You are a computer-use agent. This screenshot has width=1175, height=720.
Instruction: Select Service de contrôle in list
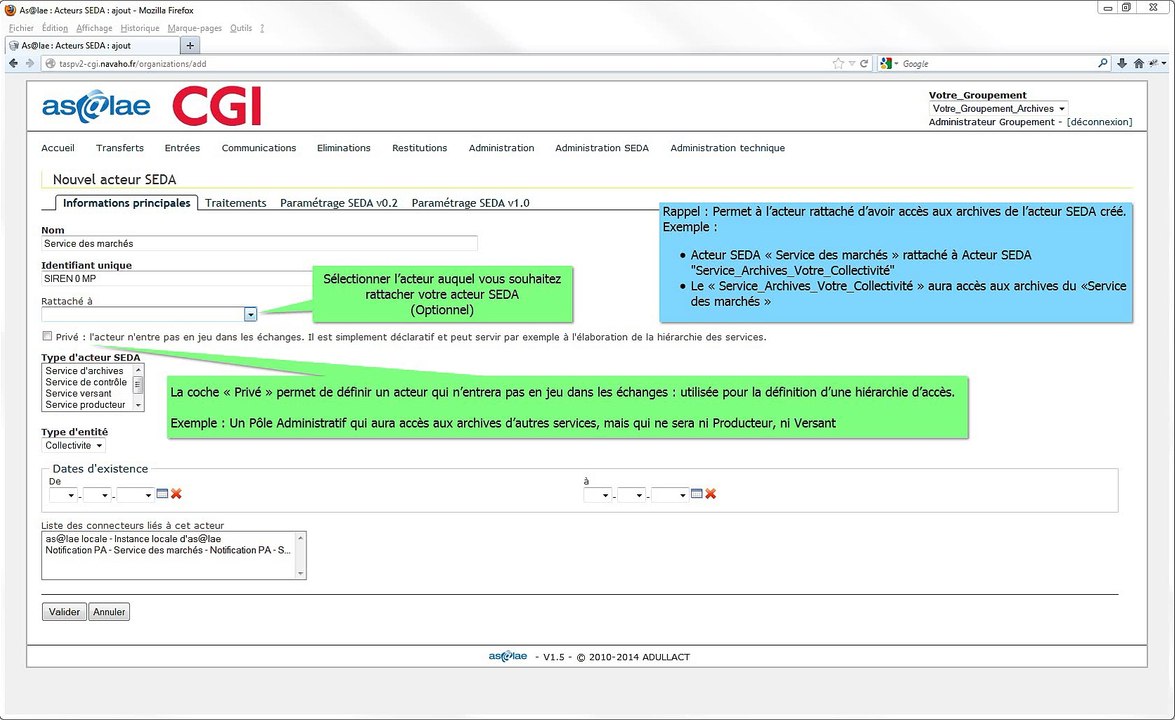[86, 382]
